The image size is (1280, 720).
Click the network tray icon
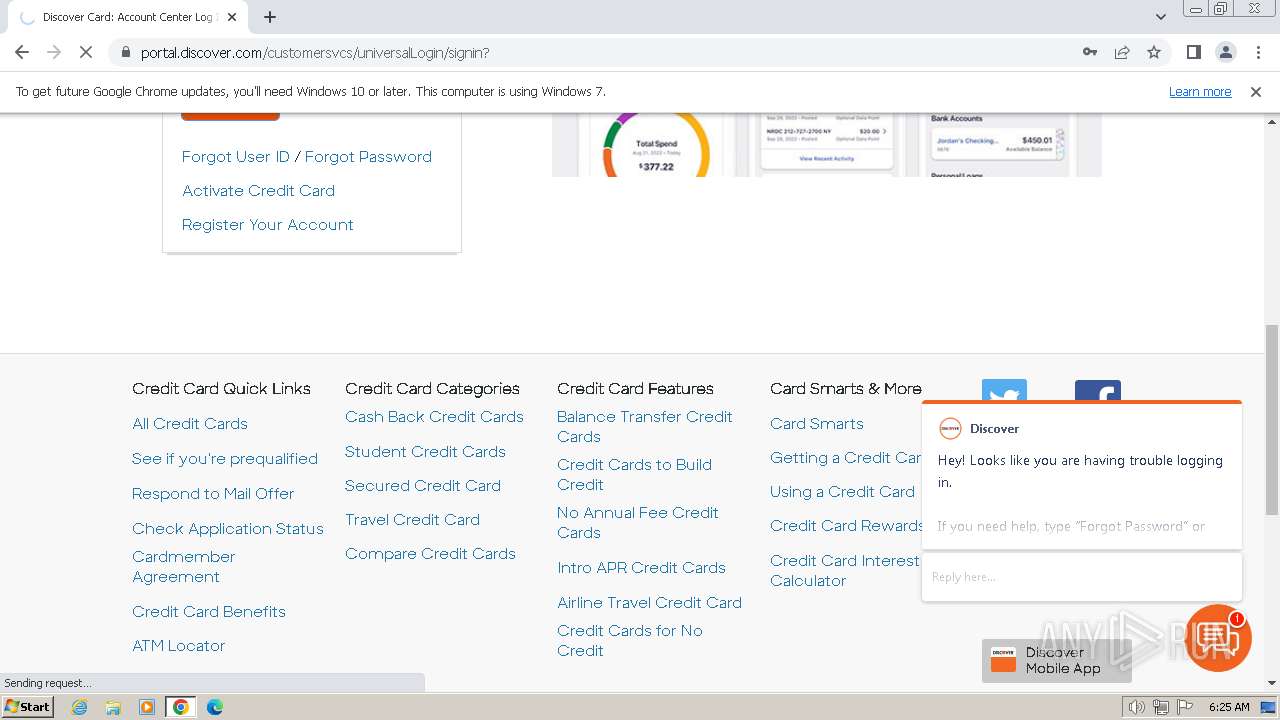pyautogui.click(x=1160, y=707)
